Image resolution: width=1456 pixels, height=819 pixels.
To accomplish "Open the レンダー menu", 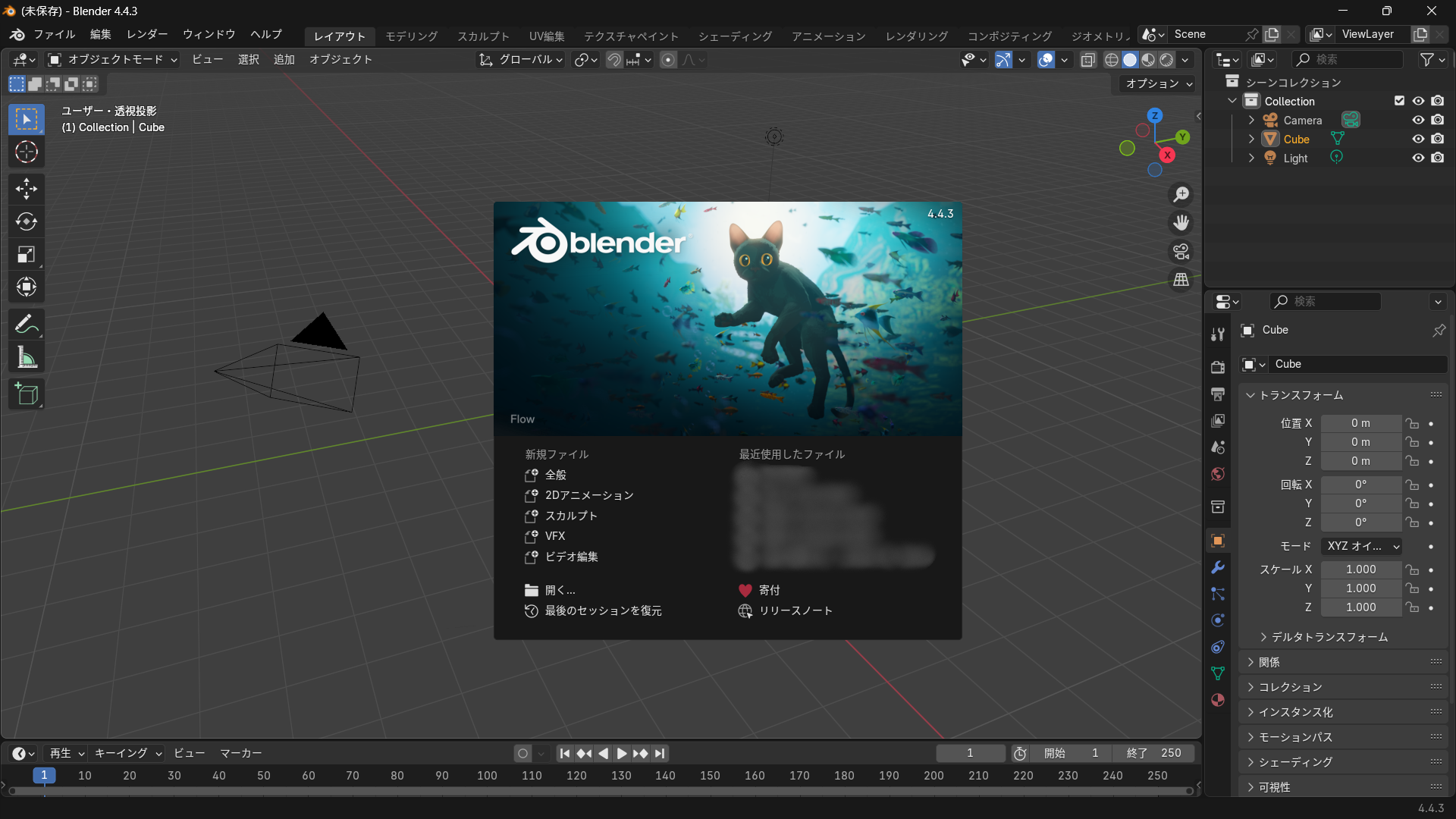I will 147,34.
